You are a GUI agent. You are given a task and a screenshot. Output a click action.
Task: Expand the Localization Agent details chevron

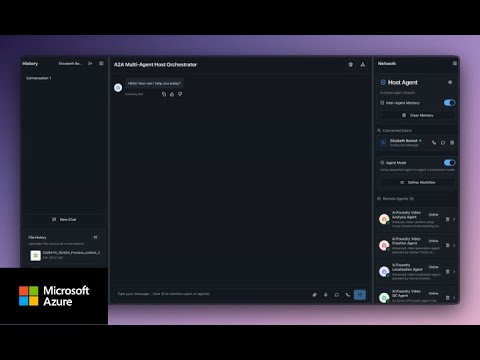click(454, 272)
